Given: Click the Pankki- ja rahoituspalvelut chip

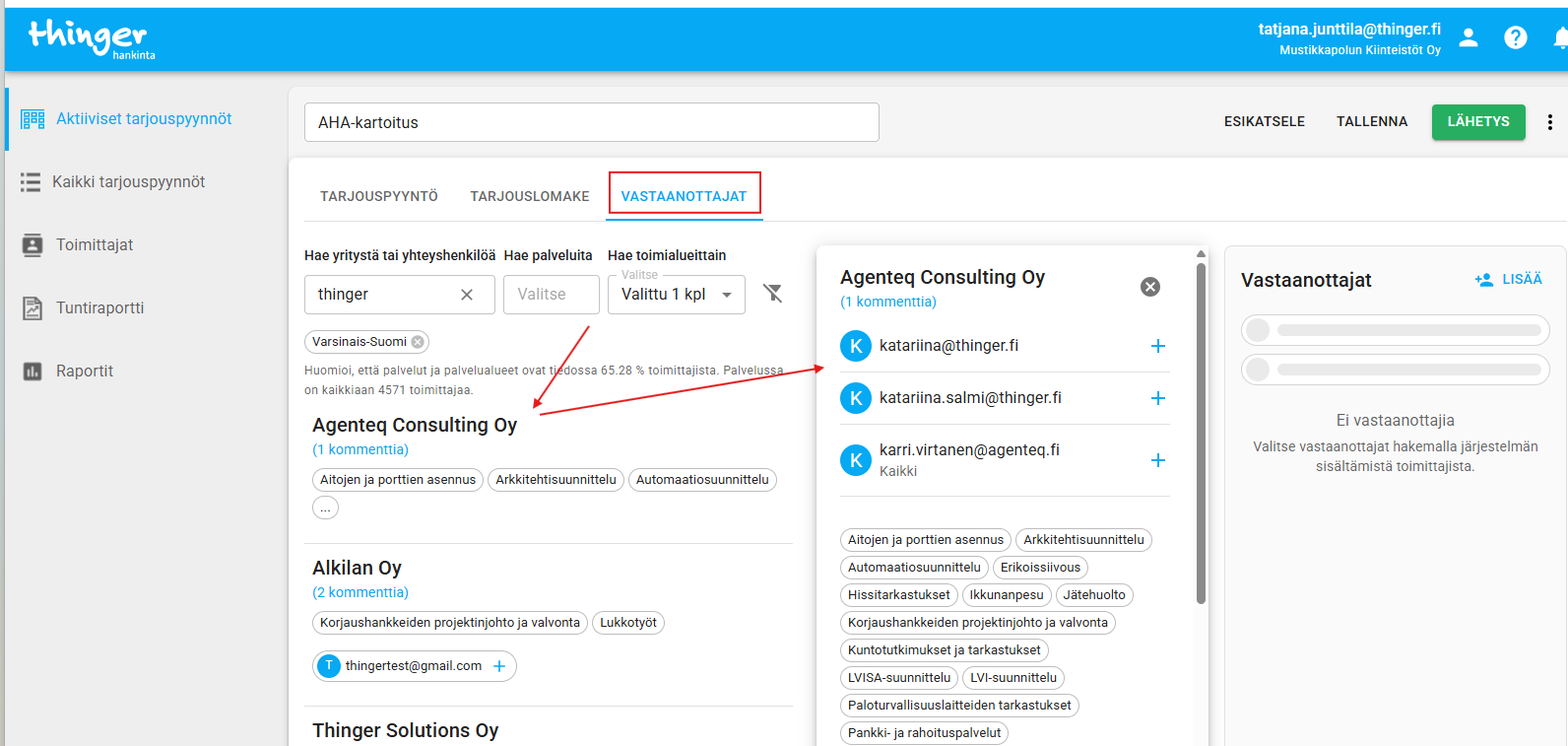Looking at the screenshot, I should point(924,733).
